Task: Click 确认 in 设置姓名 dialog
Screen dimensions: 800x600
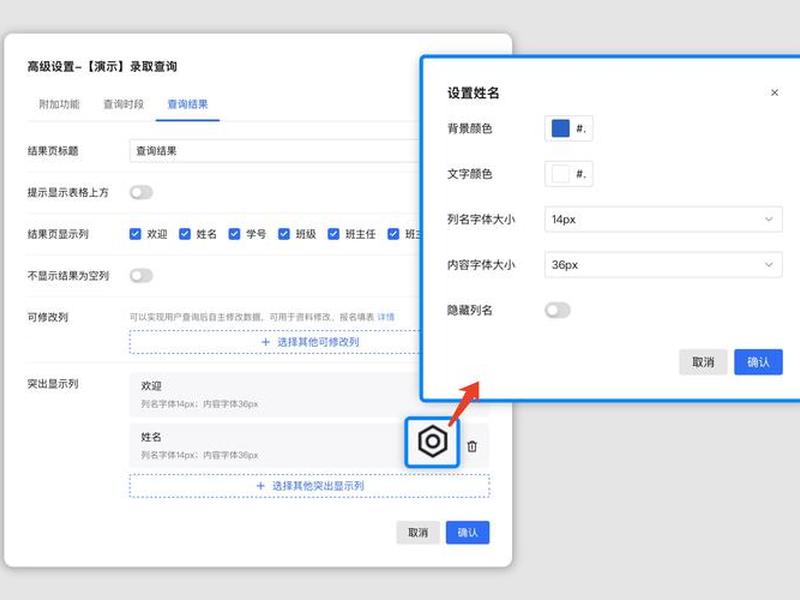Action: 758,362
